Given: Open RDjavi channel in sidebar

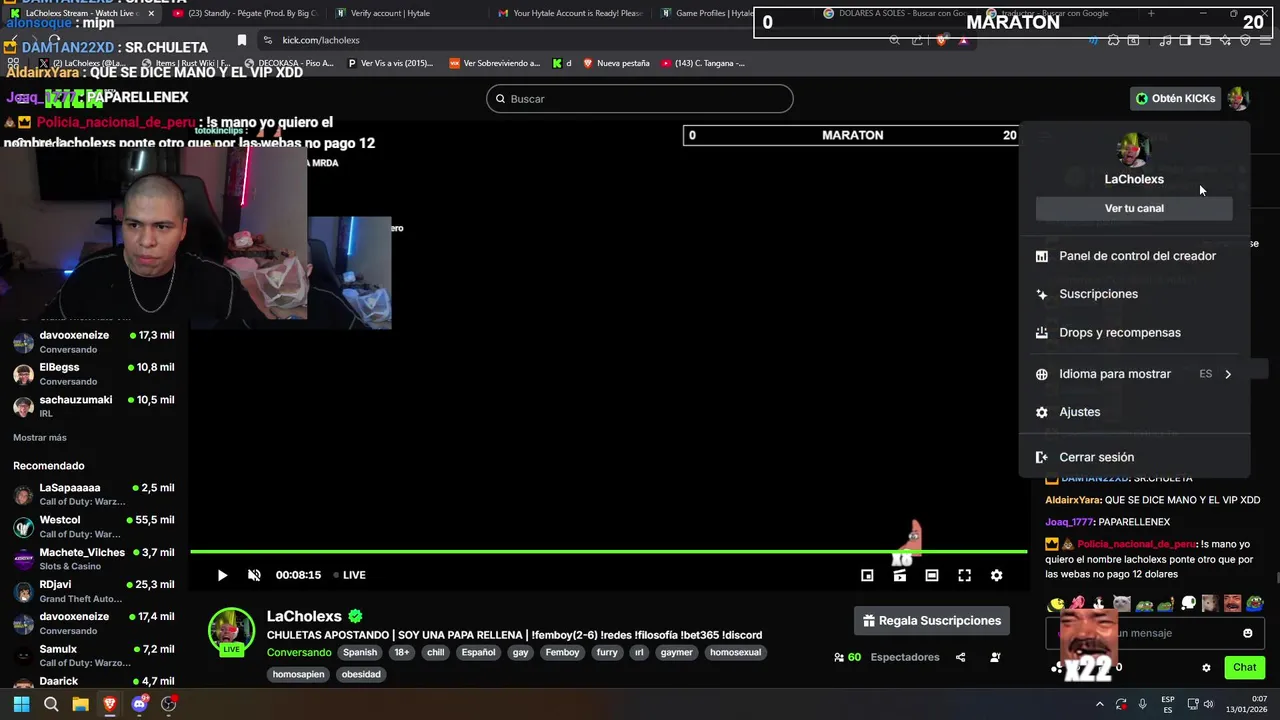Looking at the screenshot, I should 95,591.
